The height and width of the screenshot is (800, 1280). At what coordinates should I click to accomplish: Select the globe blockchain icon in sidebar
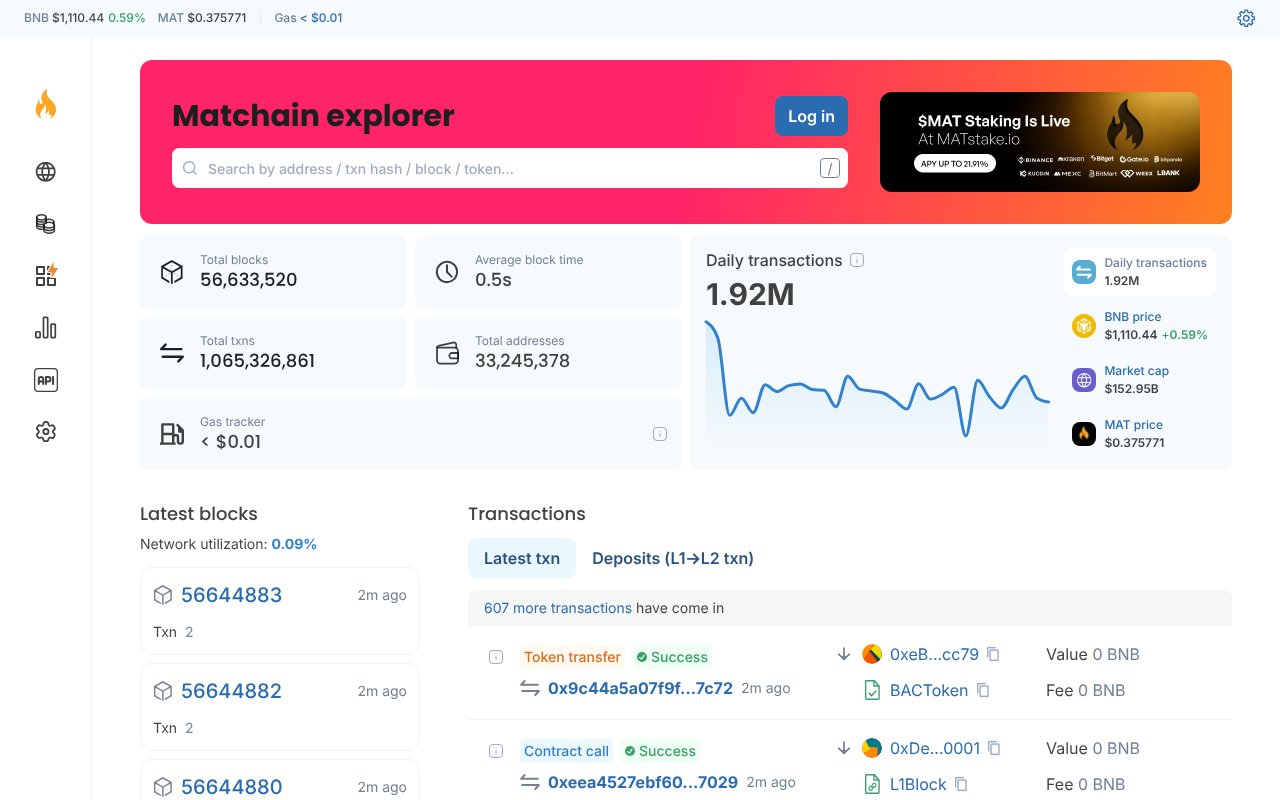click(45, 171)
